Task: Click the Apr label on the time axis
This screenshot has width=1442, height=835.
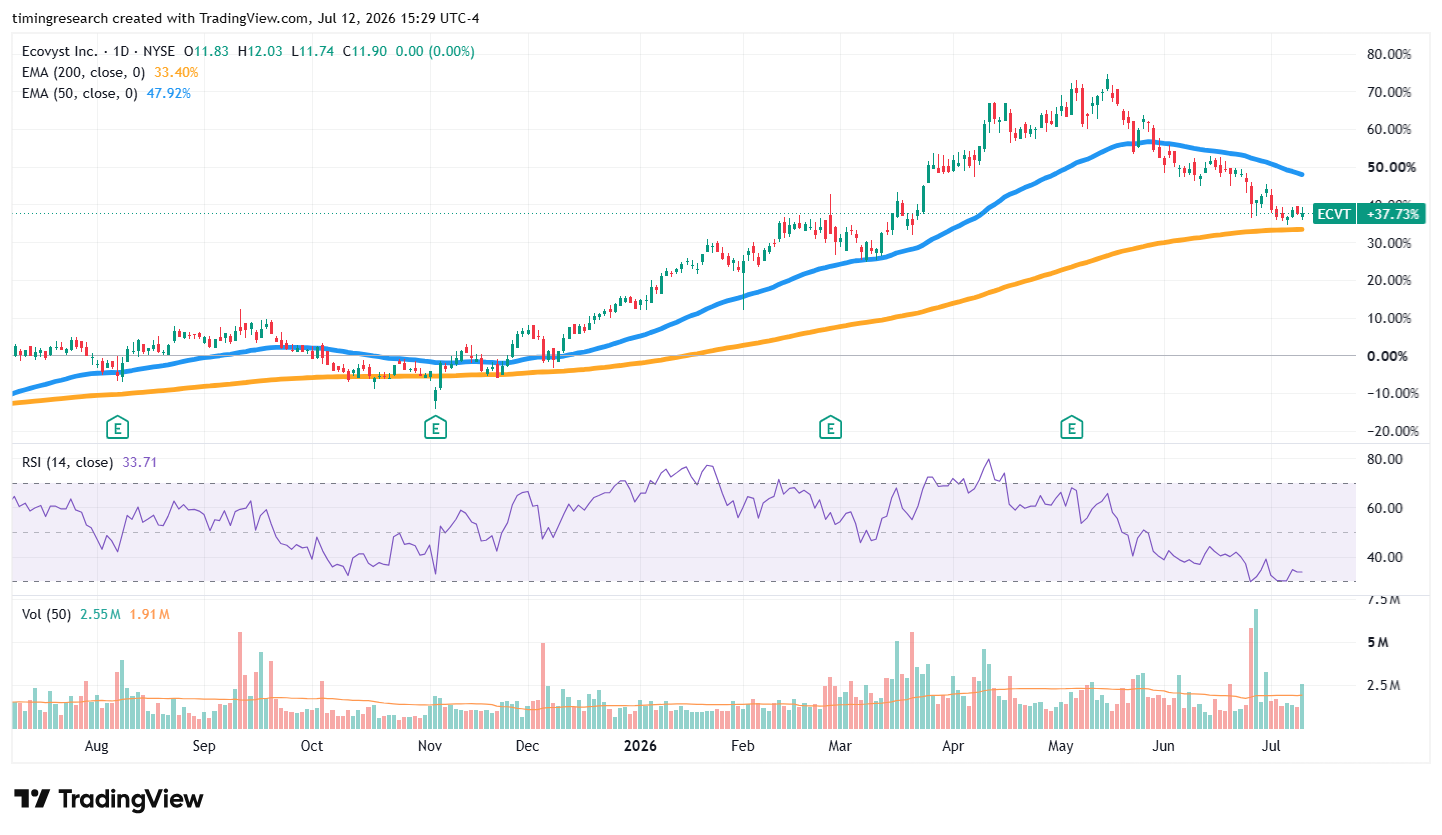Action: pyautogui.click(x=953, y=746)
